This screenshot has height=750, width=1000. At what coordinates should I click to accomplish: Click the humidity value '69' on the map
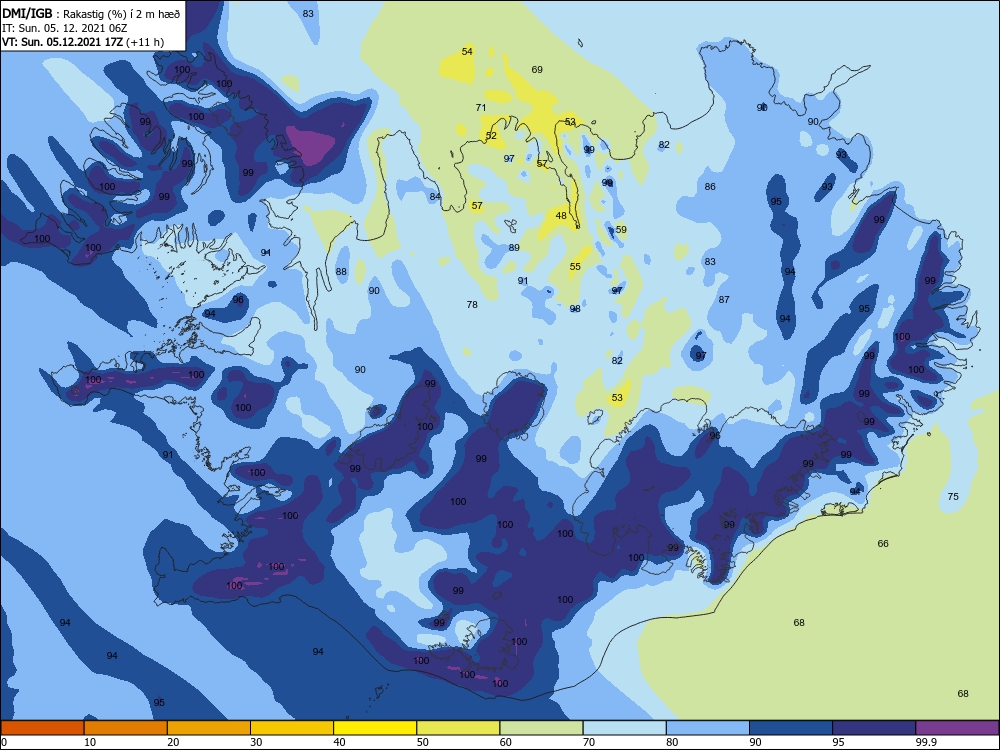coord(537,70)
